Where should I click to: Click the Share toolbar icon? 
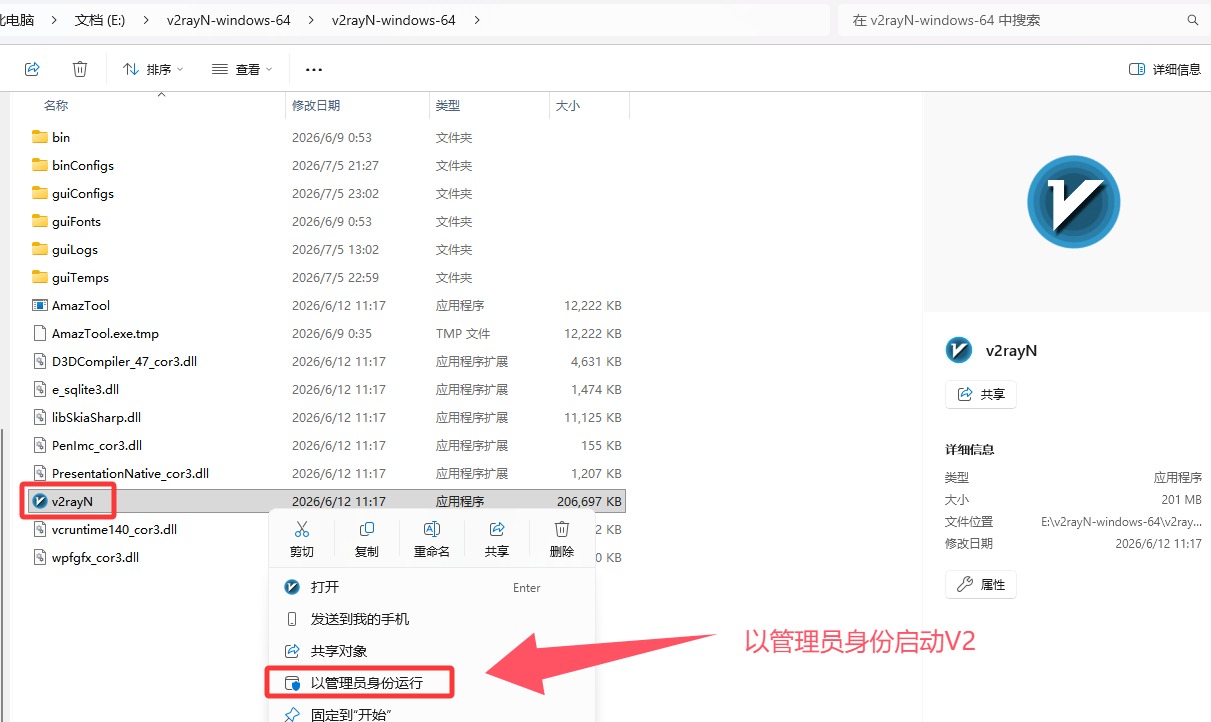point(32,69)
